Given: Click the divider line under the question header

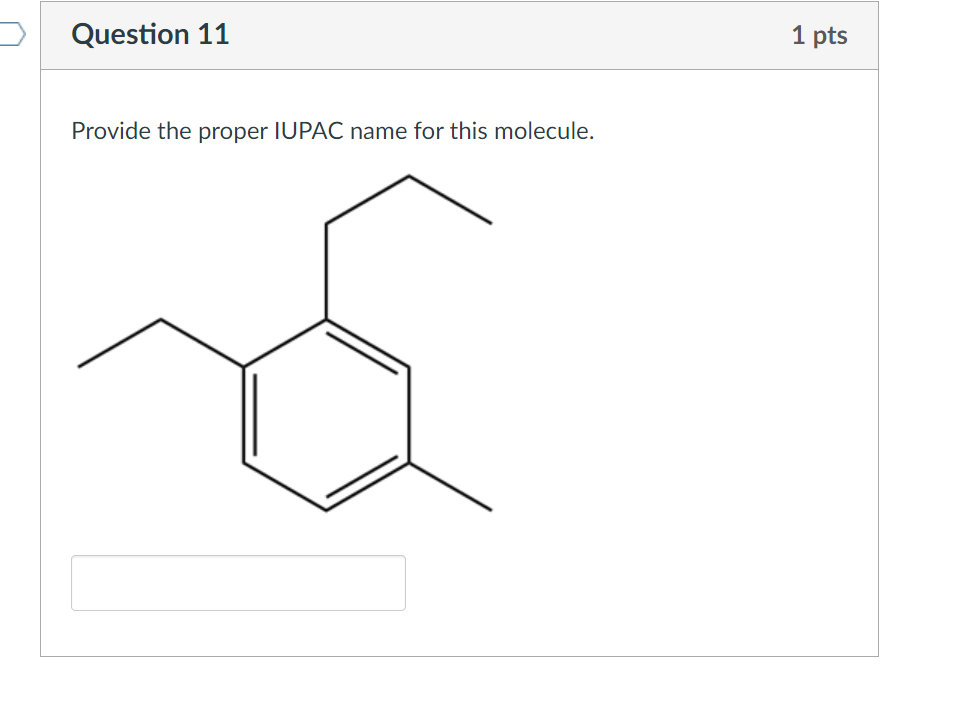Looking at the screenshot, I should [x=459, y=68].
